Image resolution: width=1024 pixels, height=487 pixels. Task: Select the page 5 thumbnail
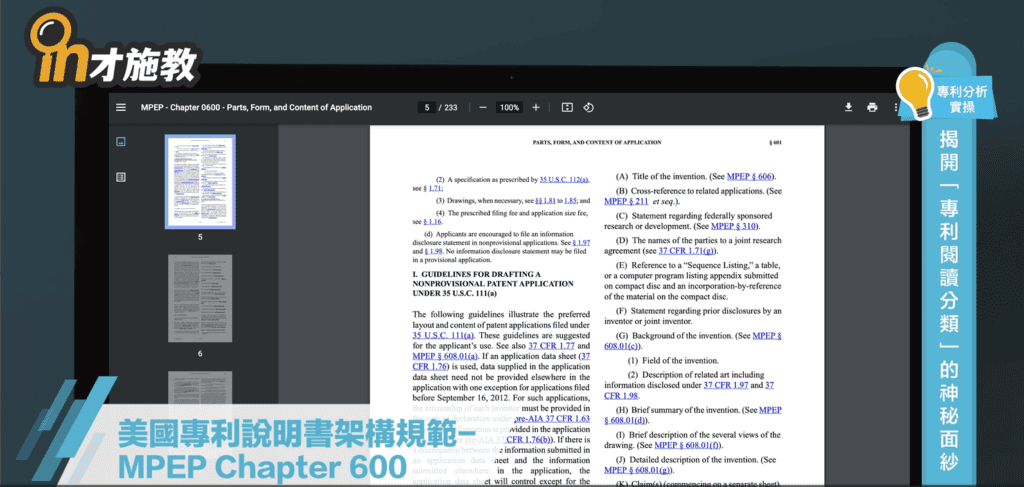[200, 180]
